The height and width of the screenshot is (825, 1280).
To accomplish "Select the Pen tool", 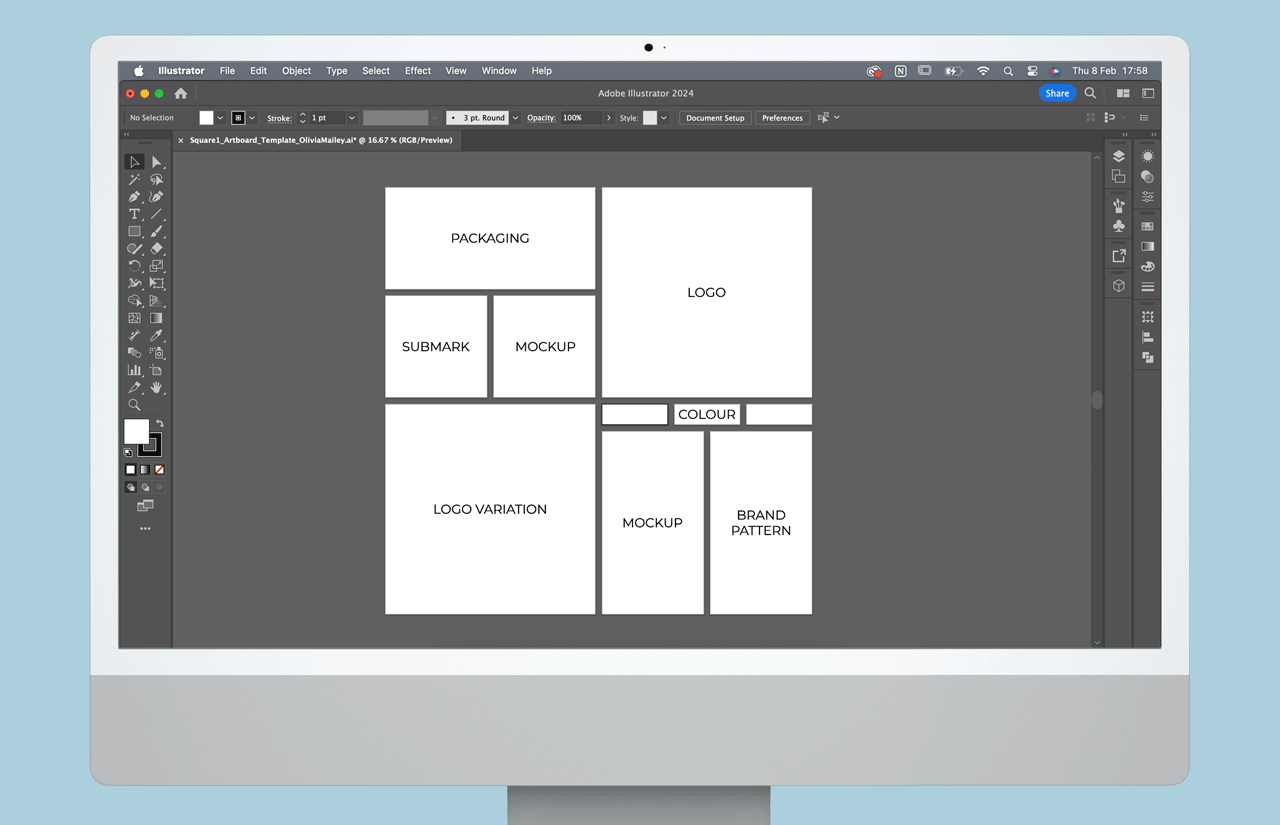I will pyautogui.click(x=134, y=197).
